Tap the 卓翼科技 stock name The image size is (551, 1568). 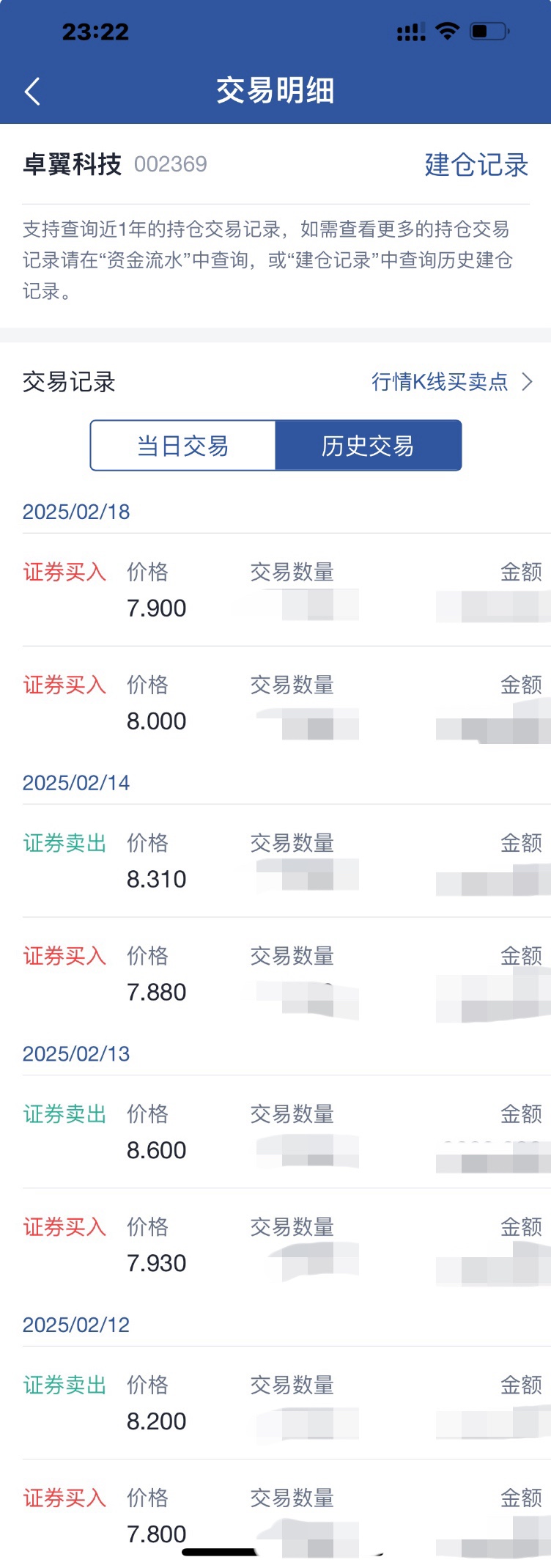point(72,164)
